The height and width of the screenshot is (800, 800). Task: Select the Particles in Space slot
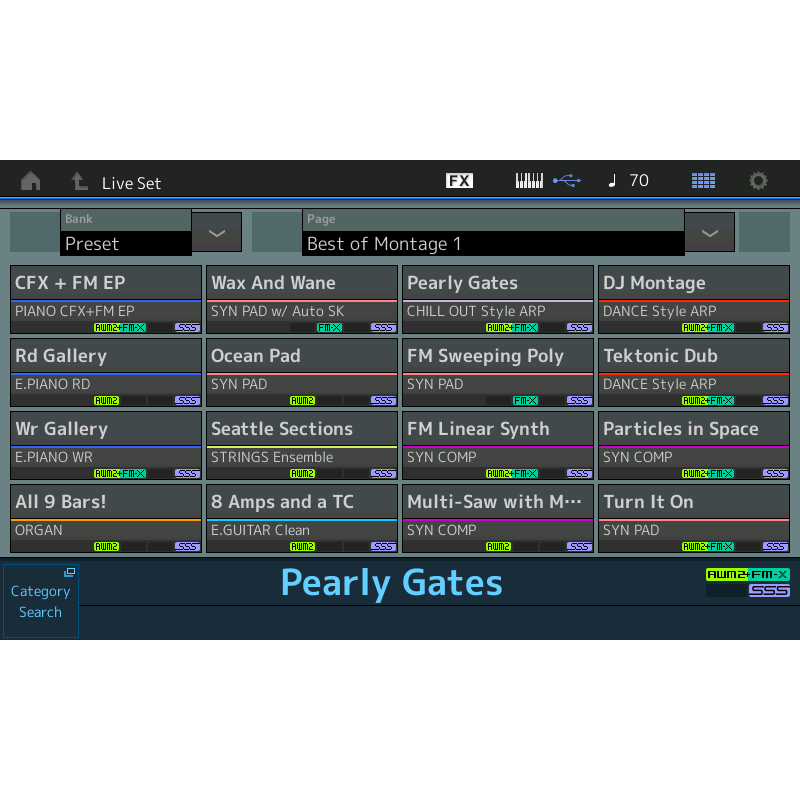[694, 445]
